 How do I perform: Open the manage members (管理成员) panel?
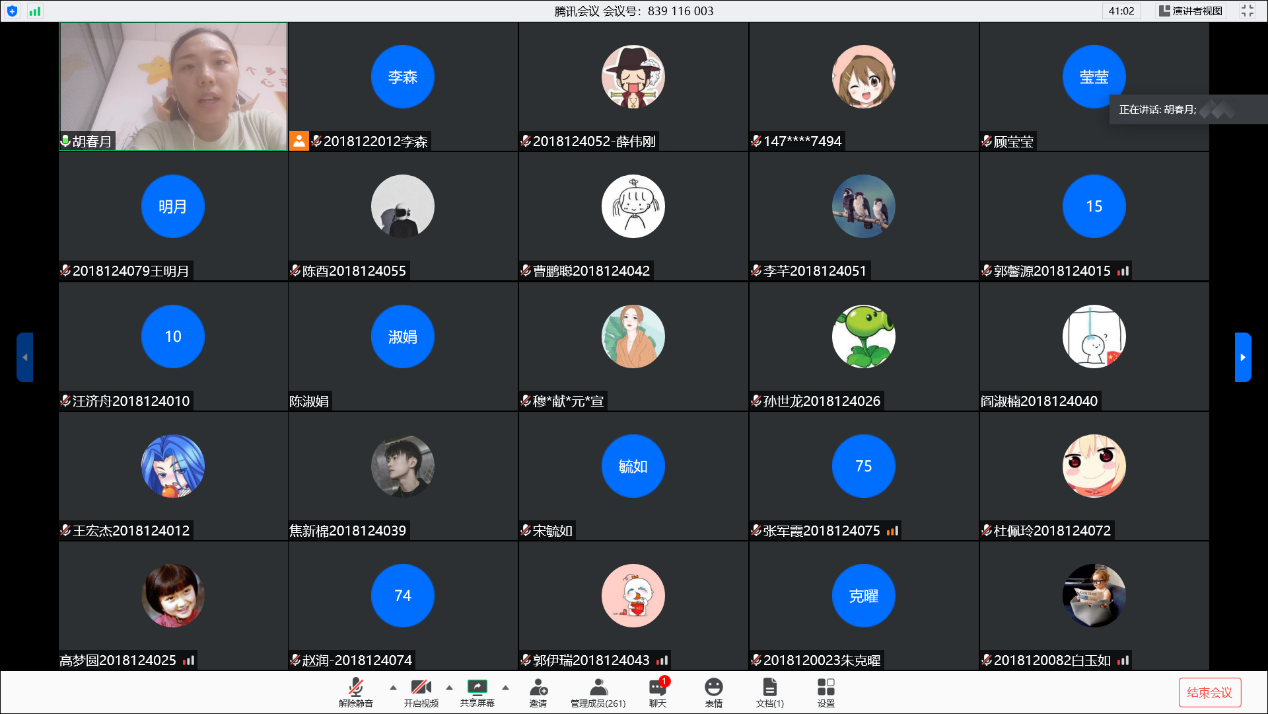[598, 688]
